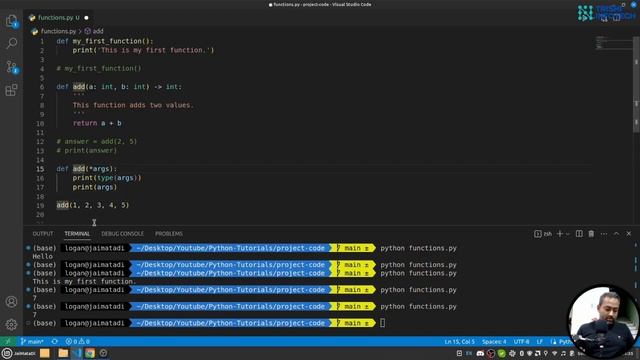Select Python language mode in status bar
This screenshot has height=360, width=640.
(x=565, y=341)
